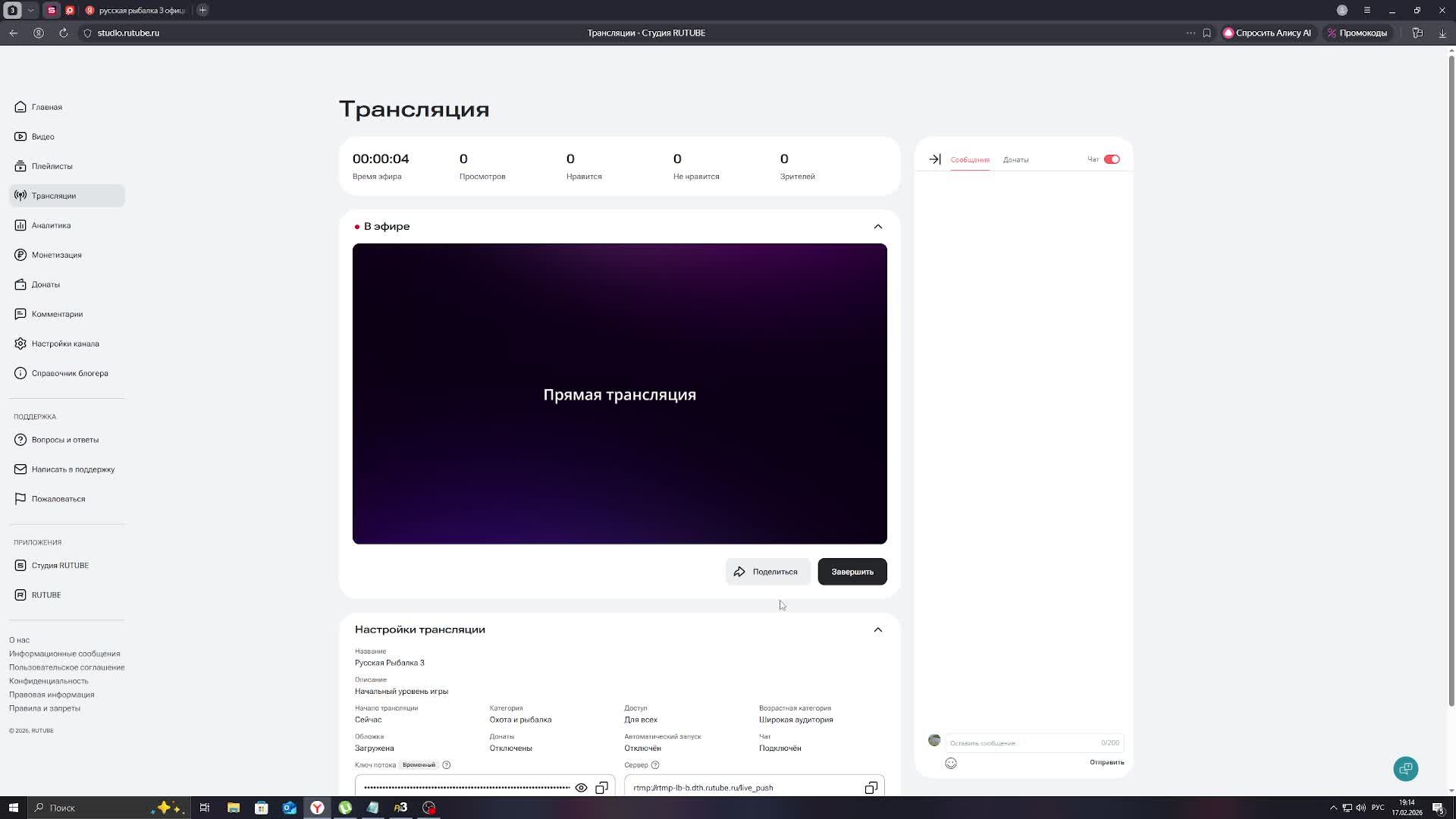Collapse the В эфире section
Screen dimensions: 1456x819
(877, 227)
